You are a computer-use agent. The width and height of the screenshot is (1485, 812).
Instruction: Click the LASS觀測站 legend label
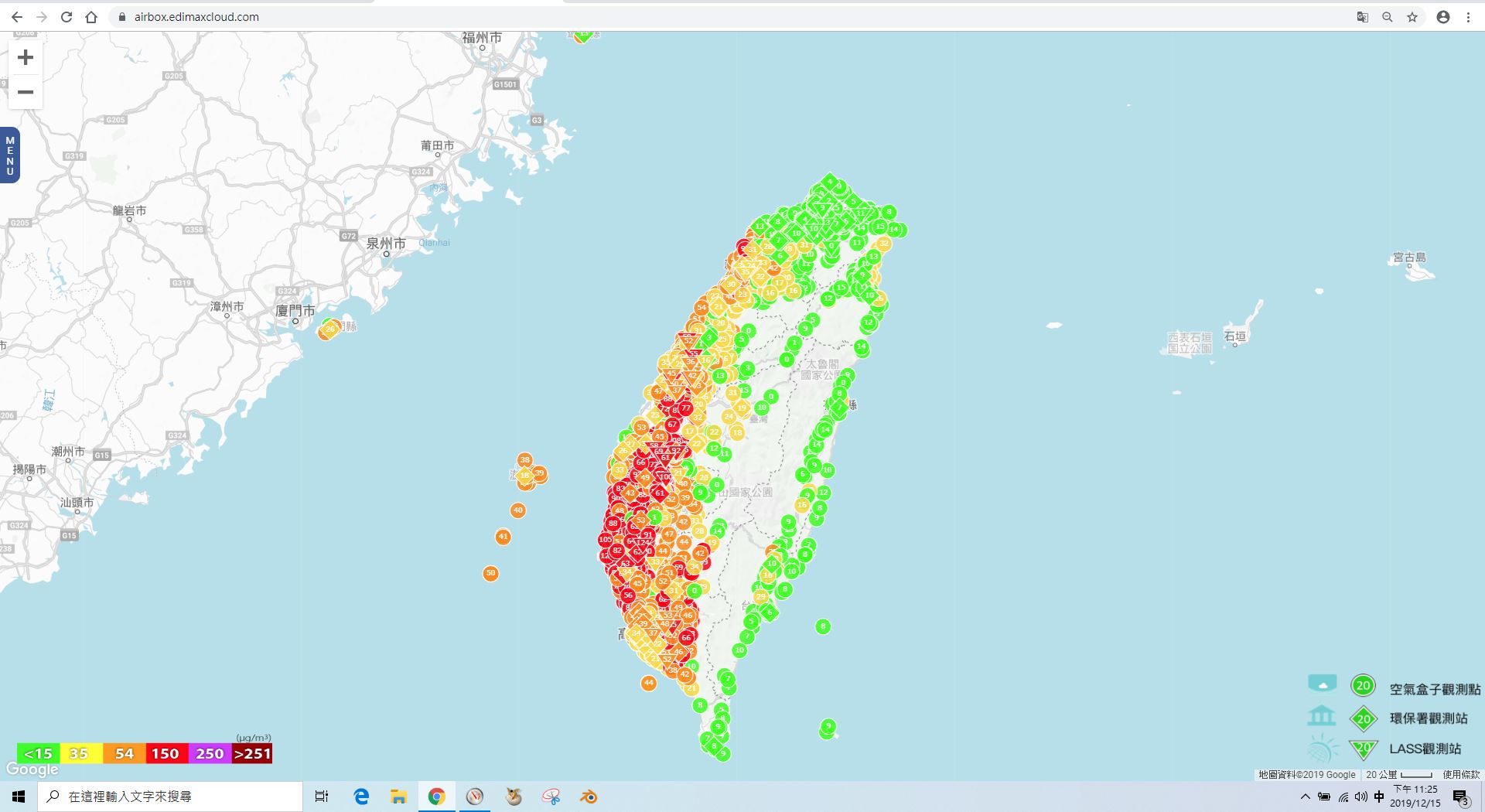1425,749
